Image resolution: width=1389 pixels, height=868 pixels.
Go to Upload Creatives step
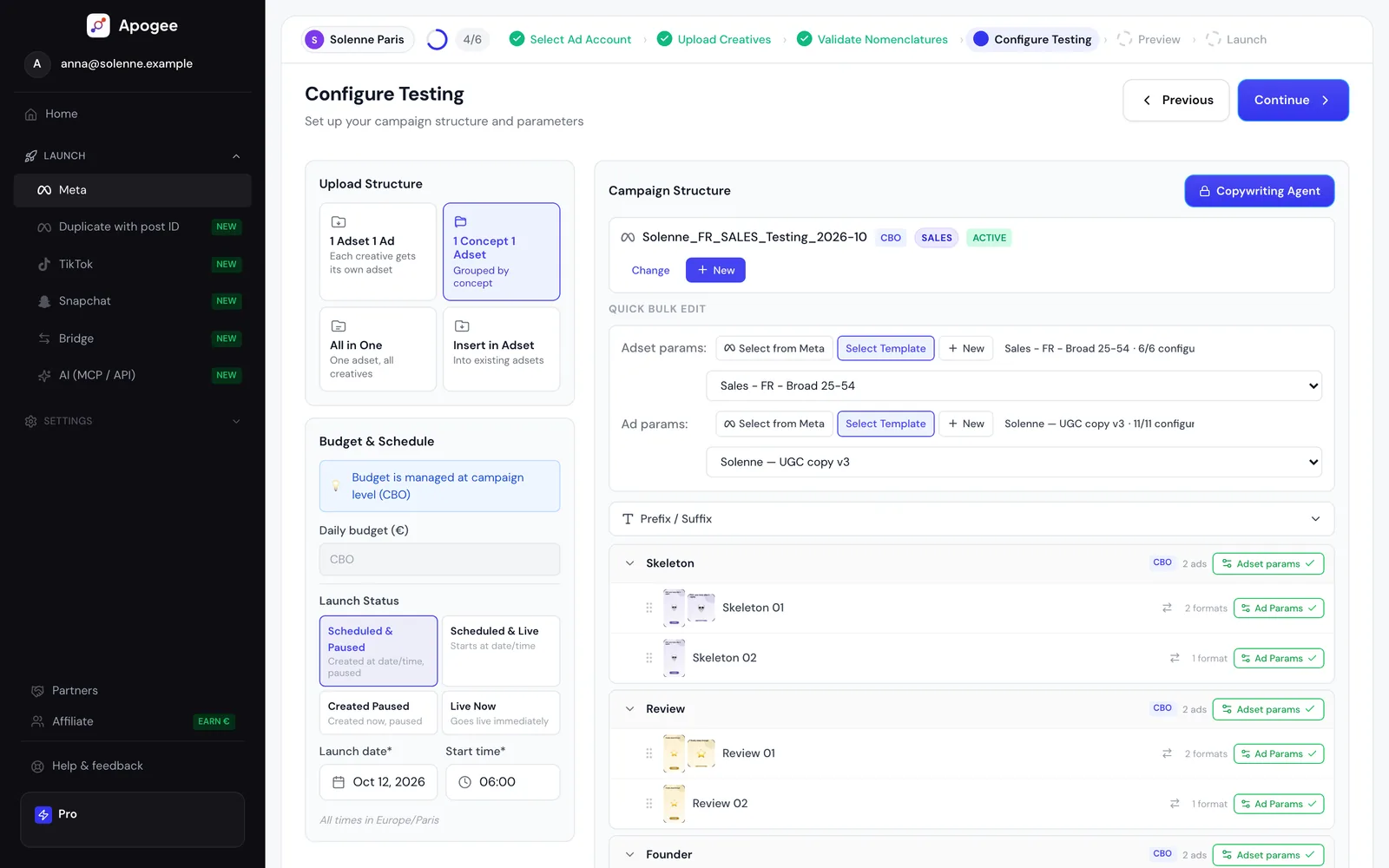[x=714, y=39]
